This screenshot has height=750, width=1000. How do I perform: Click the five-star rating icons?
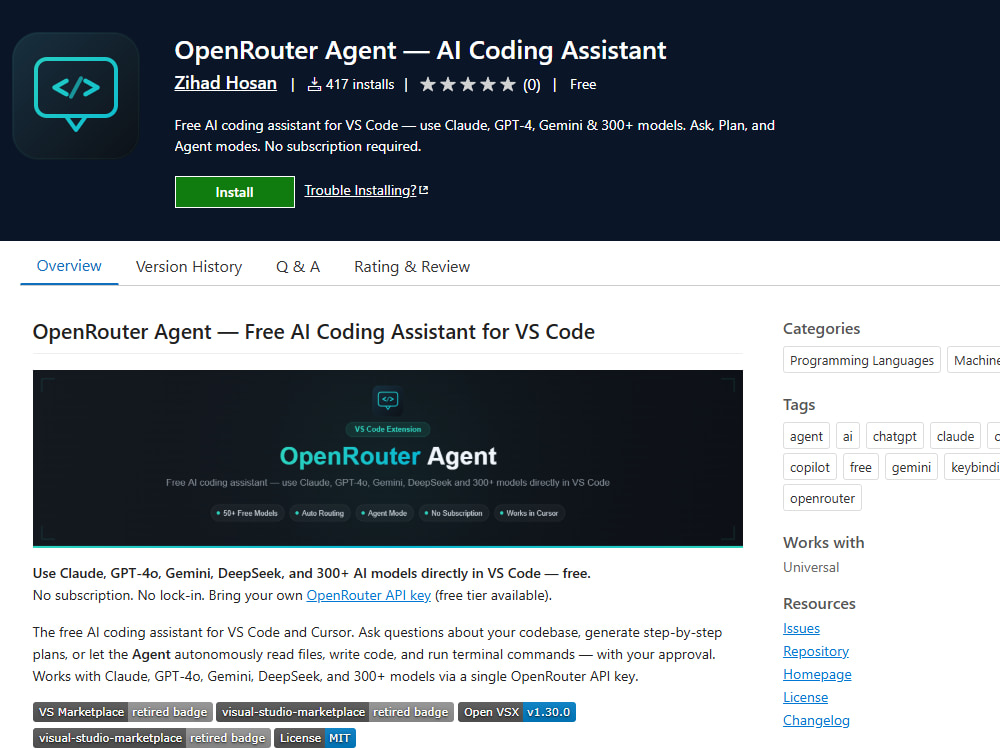coord(467,84)
